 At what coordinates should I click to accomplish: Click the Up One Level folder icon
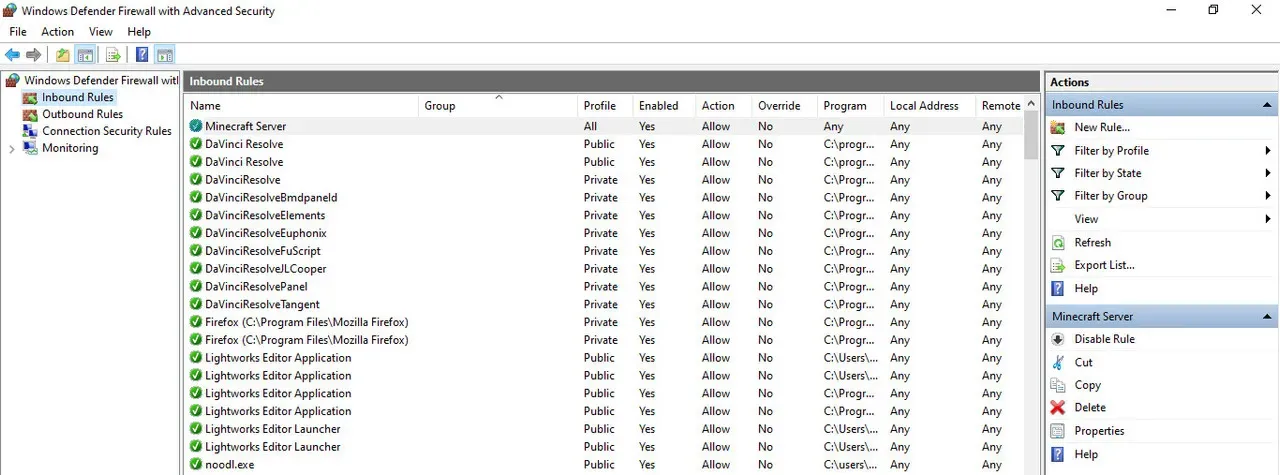point(63,55)
